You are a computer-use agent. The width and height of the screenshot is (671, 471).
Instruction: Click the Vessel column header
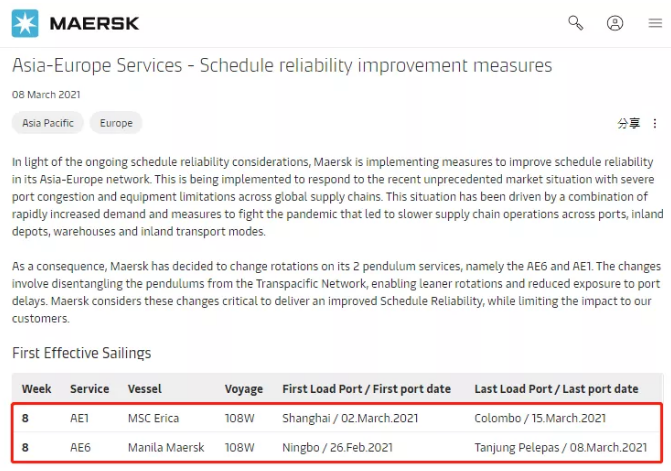(145, 389)
